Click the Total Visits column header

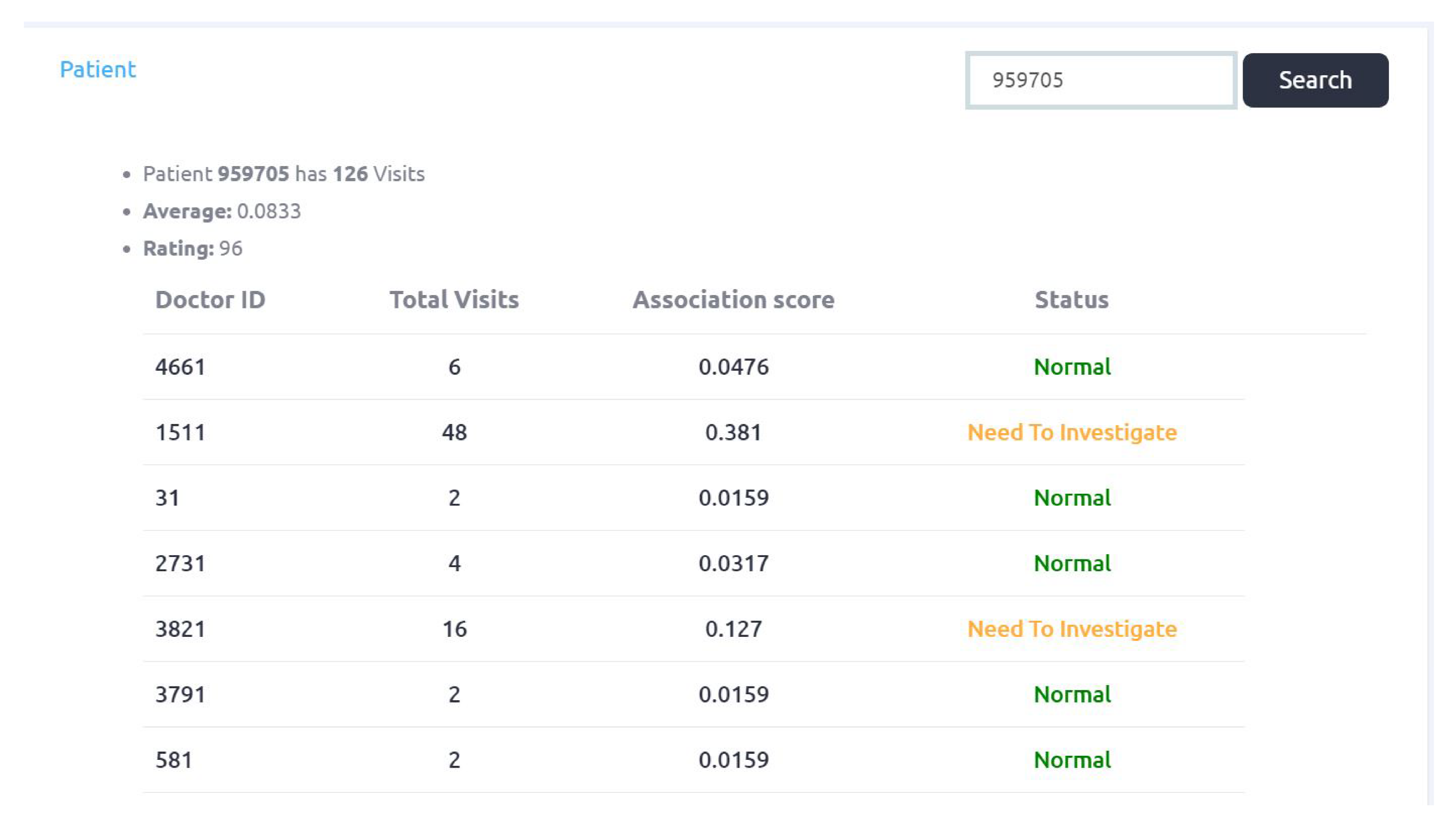pos(454,299)
